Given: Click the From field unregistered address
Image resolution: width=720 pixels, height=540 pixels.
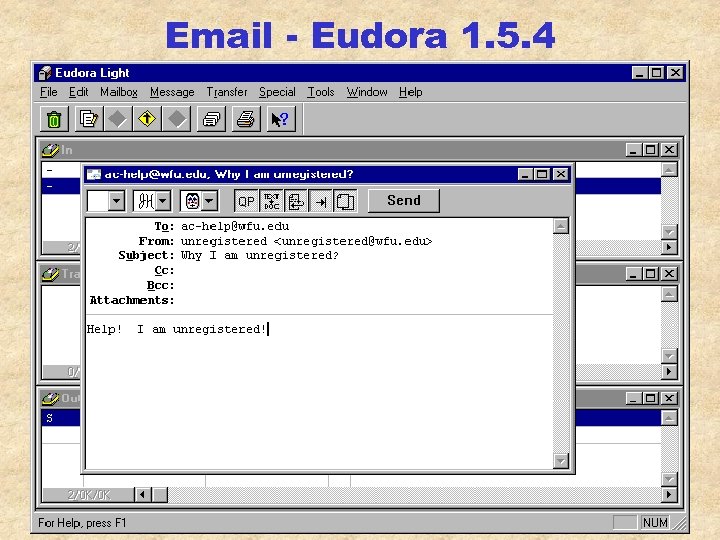Looking at the screenshot, I should 307,241.
